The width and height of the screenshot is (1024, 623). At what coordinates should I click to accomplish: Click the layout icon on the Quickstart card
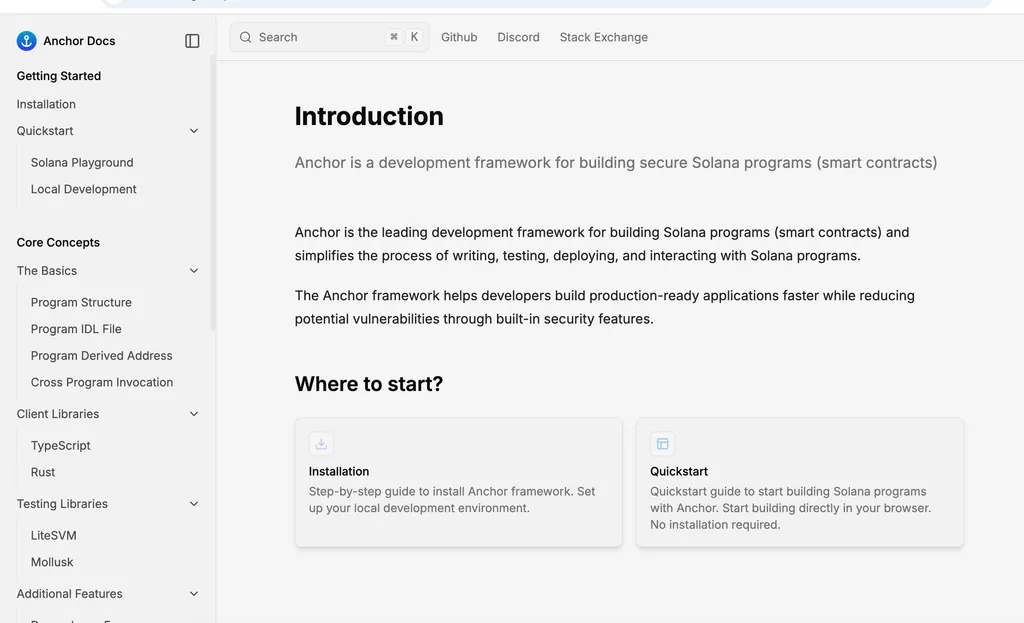(x=662, y=444)
